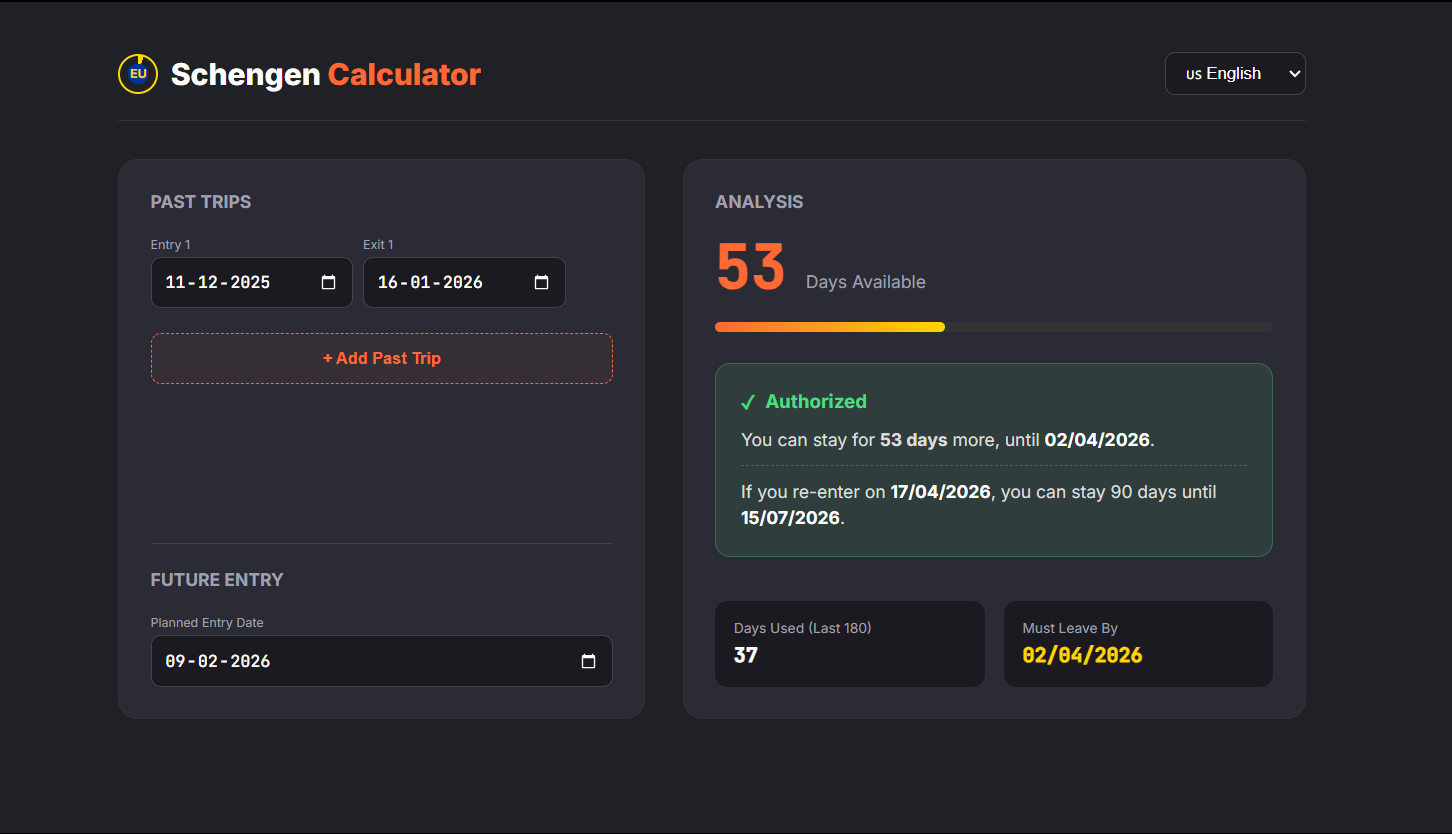Click the green Authorized checkmark icon

[x=748, y=402]
